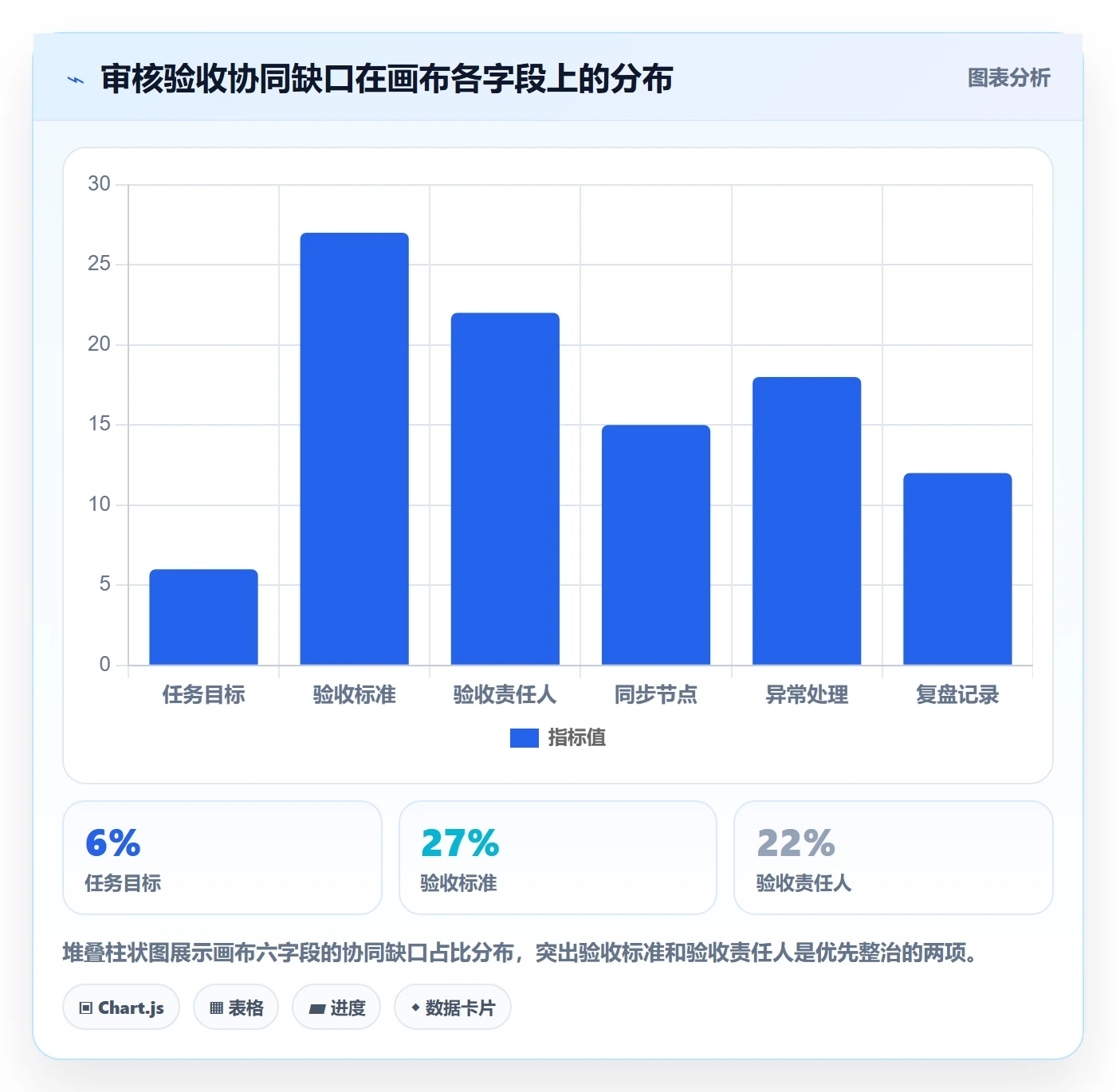1116x1092 pixels.
Task: Click the lightning icon beside the title
Action: click(x=76, y=80)
